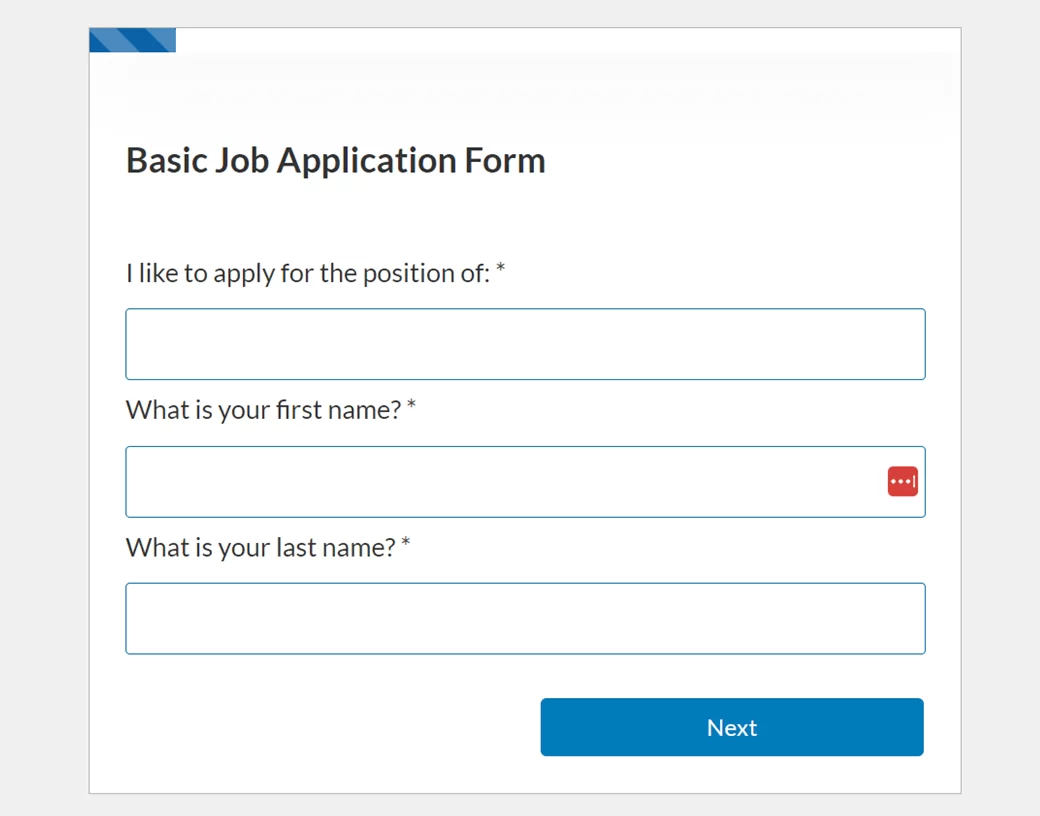Screen dimensions: 1040x816
Task: Click the required asterisk beside last name label
Action: pyautogui.click(x=406, y=546)
